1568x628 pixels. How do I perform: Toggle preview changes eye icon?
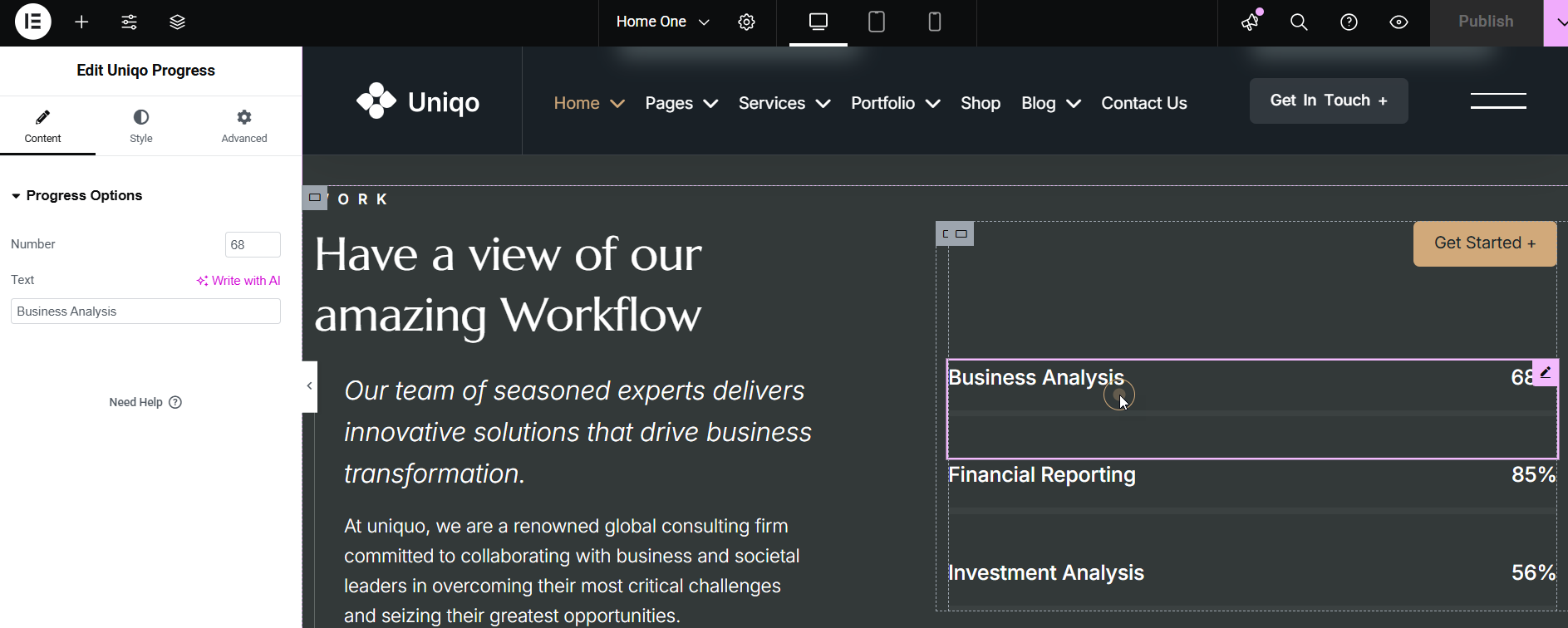click(1398, 22)
